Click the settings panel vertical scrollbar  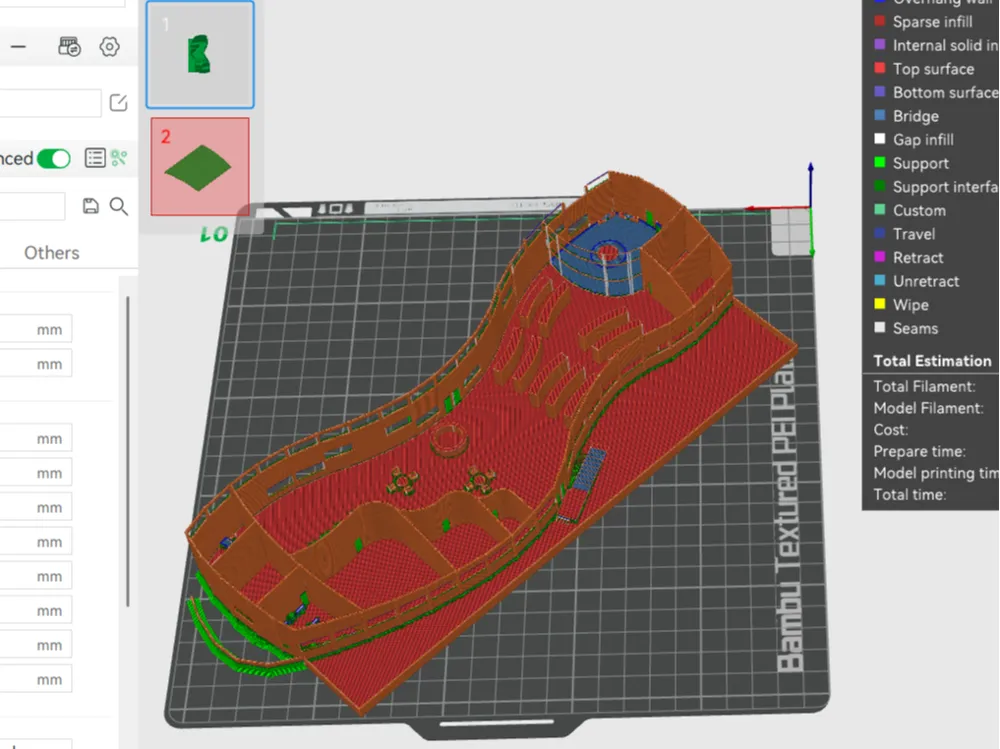(128, 451)
